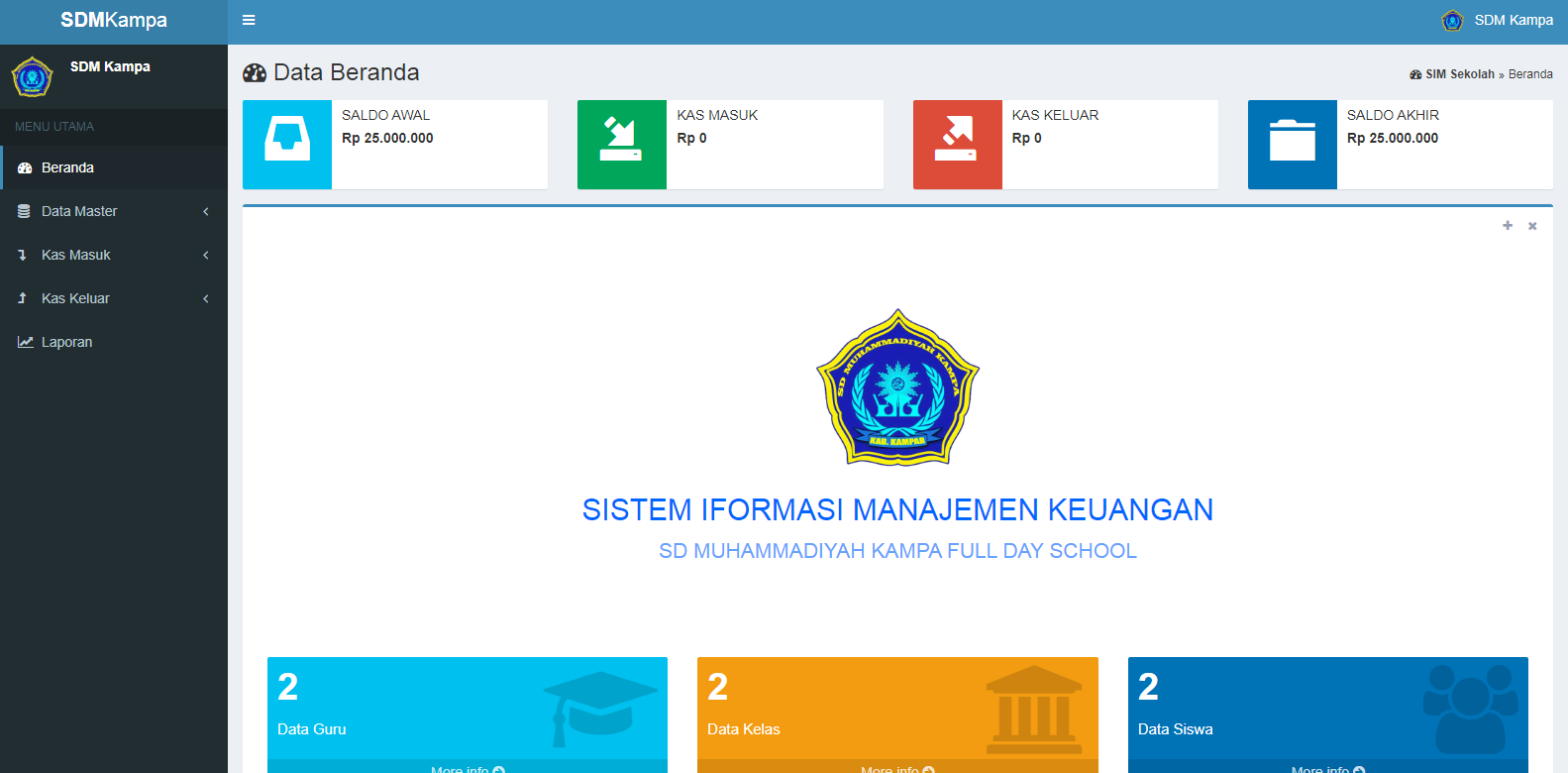Click the school logo in top-right navbar
This screenshot has height=773, width=1568.
tap(1452, 20)
